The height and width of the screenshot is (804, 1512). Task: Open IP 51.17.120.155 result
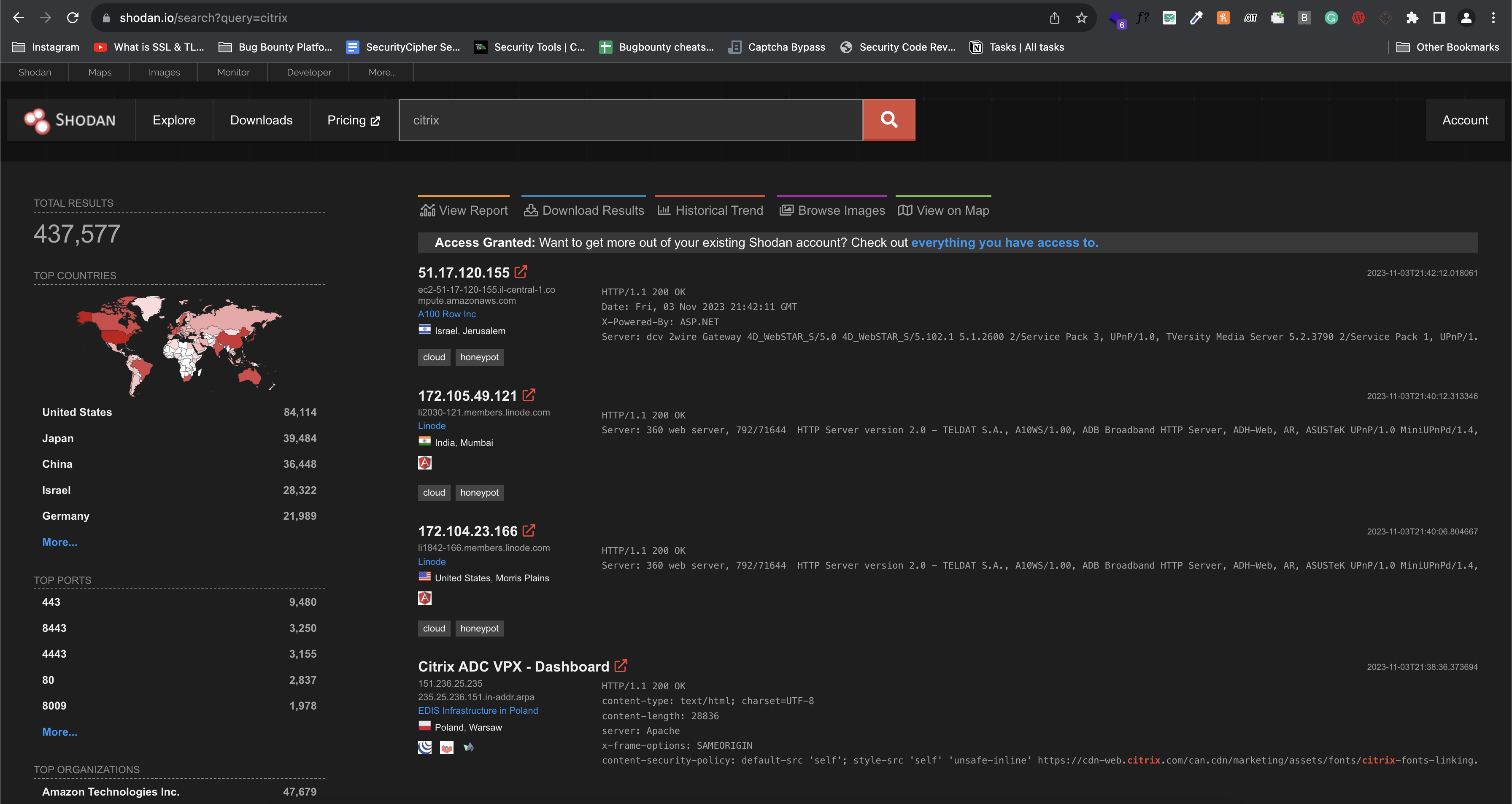click(464, 272)
